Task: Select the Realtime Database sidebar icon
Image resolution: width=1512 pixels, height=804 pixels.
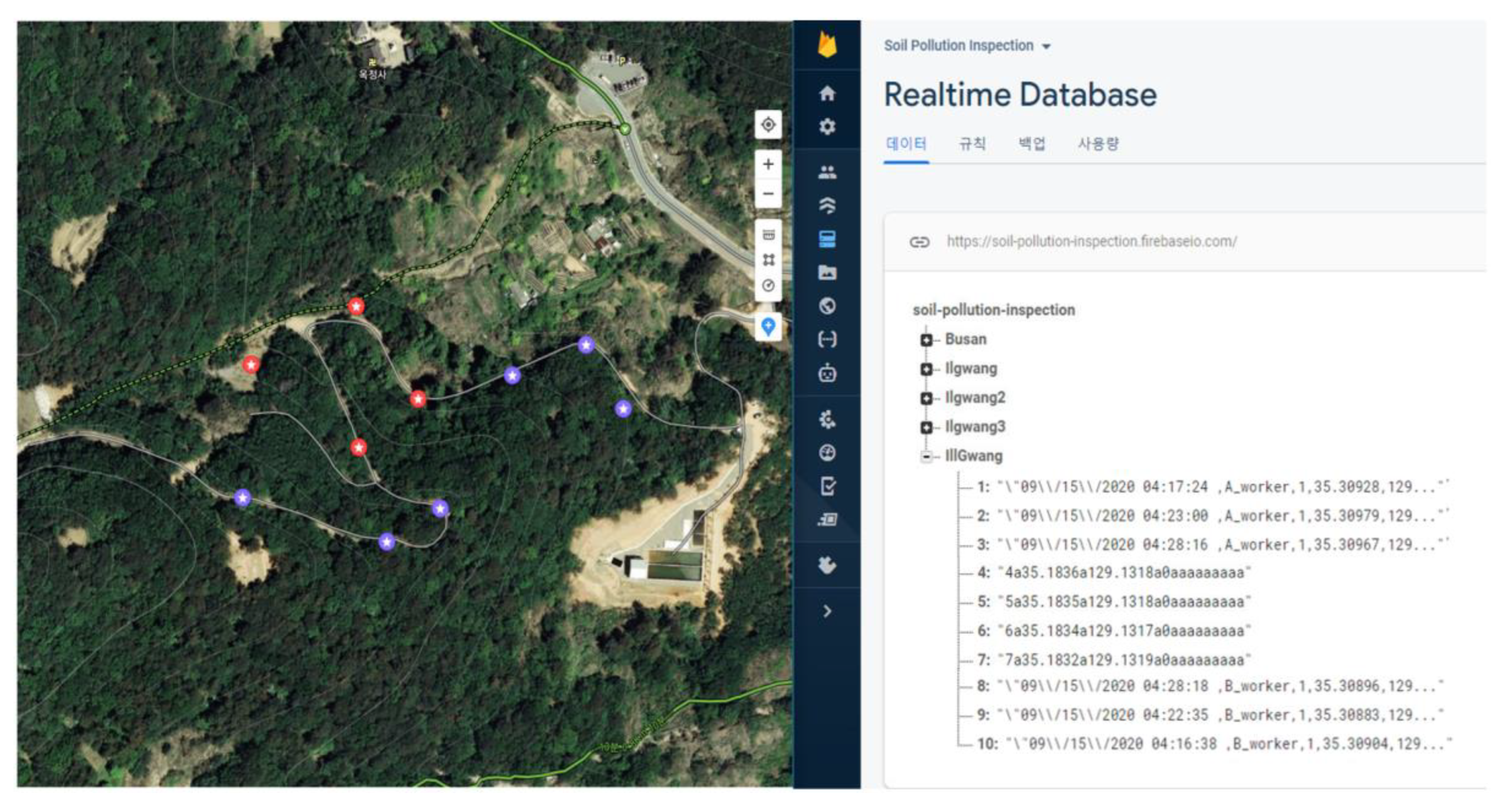Action: (827, 239)
